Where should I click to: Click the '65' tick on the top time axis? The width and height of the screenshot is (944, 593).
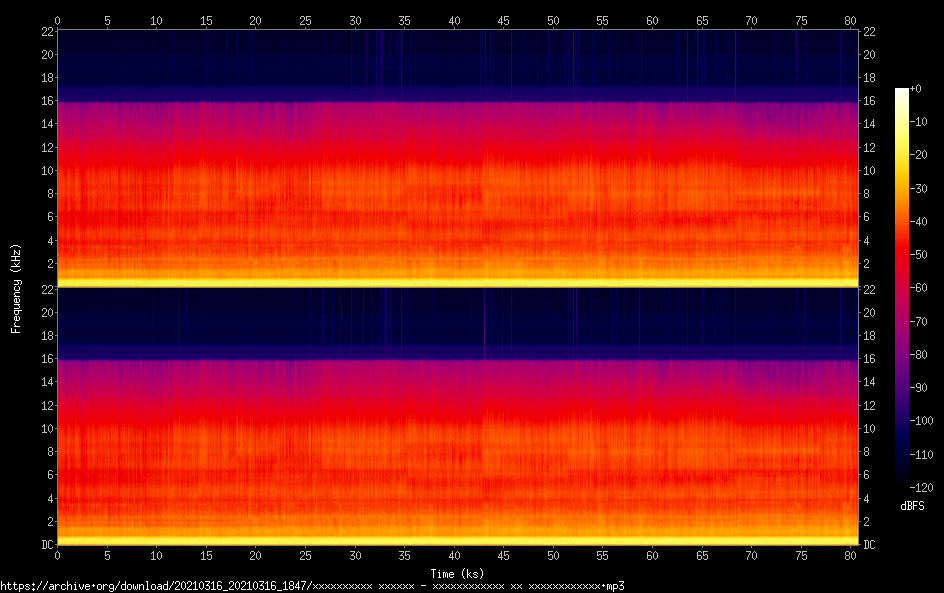[x=702, y=20]
